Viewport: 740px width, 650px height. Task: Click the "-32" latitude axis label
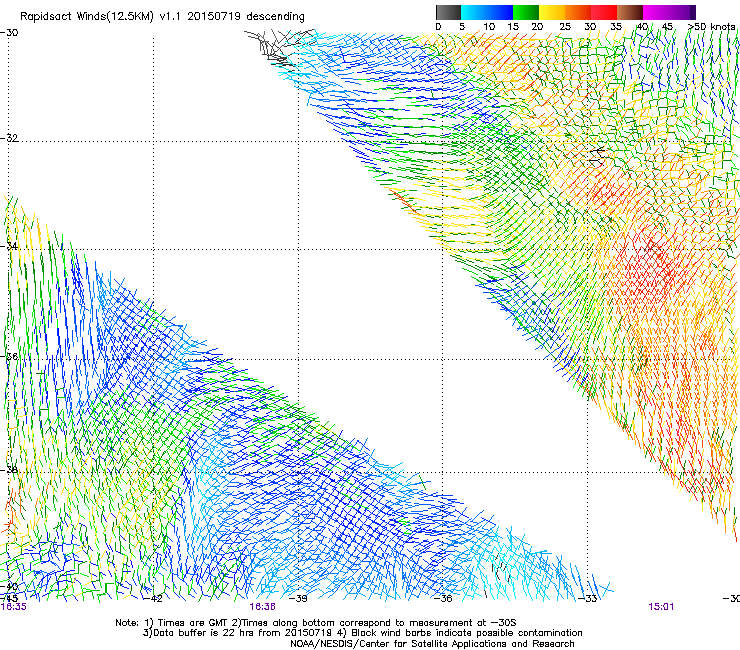click(9, 138)
